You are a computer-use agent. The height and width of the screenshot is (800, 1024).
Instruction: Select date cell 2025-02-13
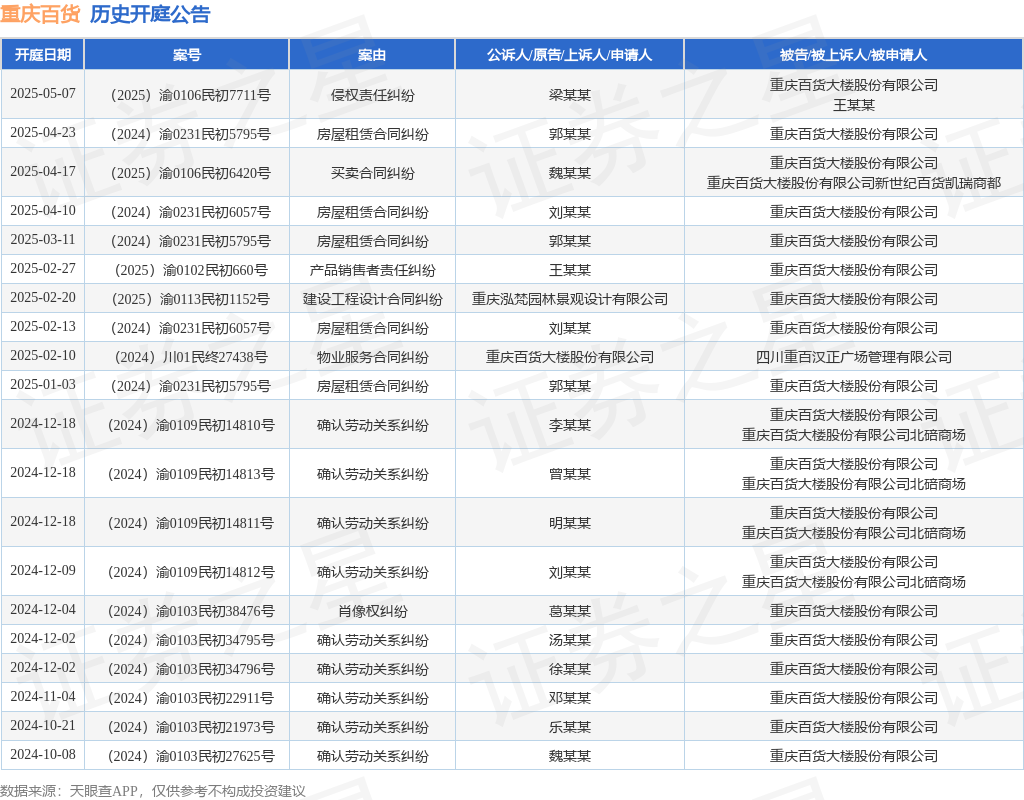coord(42,326)
